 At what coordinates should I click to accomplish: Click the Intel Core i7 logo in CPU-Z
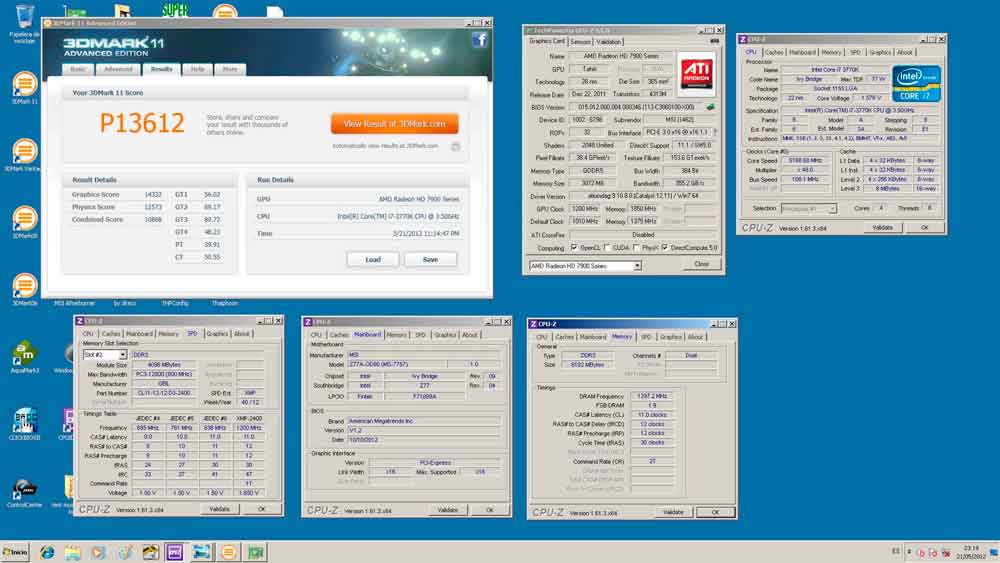pos(916,84)
